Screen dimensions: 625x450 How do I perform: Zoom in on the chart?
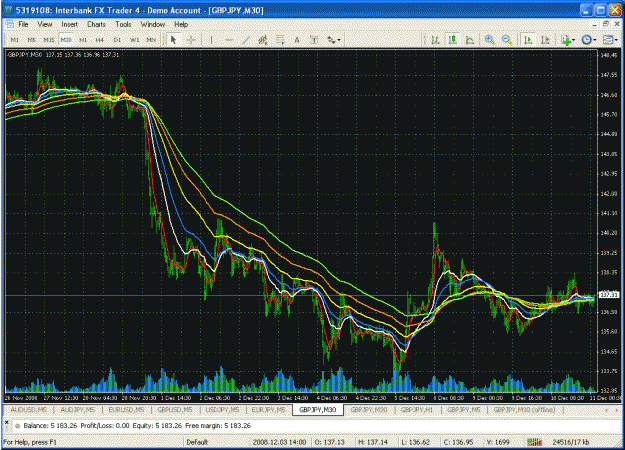490,40
